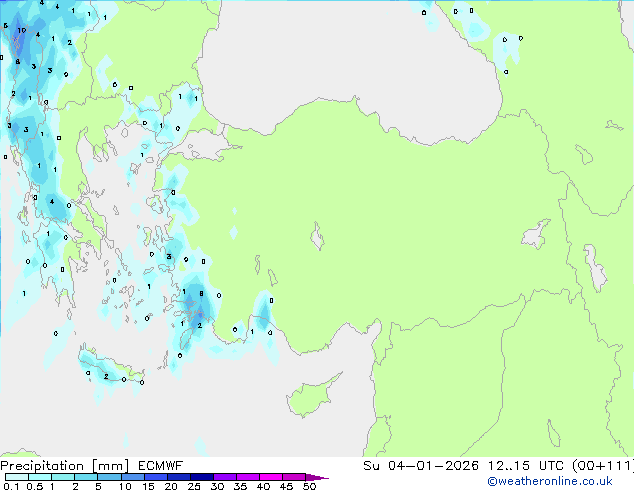Select the legend swatch between 5 and 10
The height and width of the screenshot is (490, 634).
[x=109, y=477]
